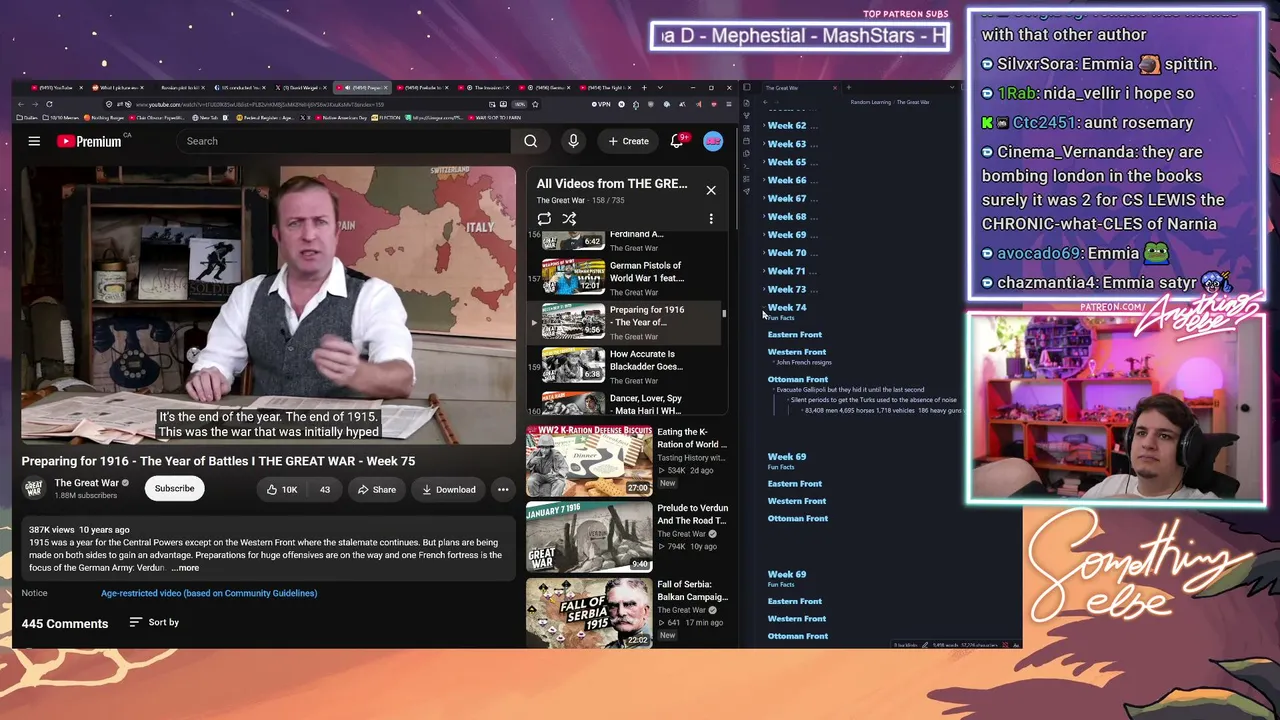Open the Nothing Burger bookmark
Screen dimensions: 1280x720
pos(104,118)
